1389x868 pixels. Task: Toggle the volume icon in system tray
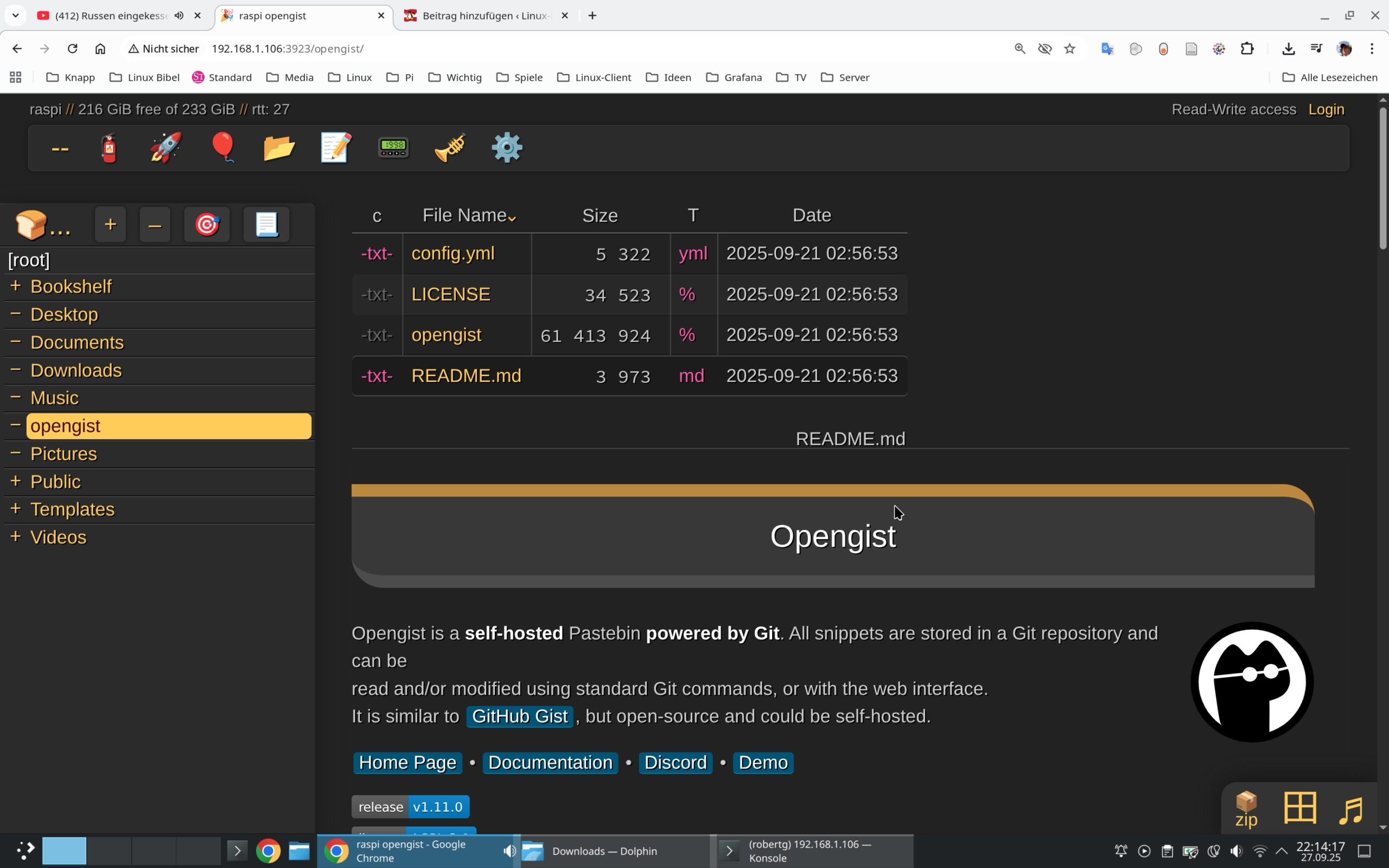1237,851
